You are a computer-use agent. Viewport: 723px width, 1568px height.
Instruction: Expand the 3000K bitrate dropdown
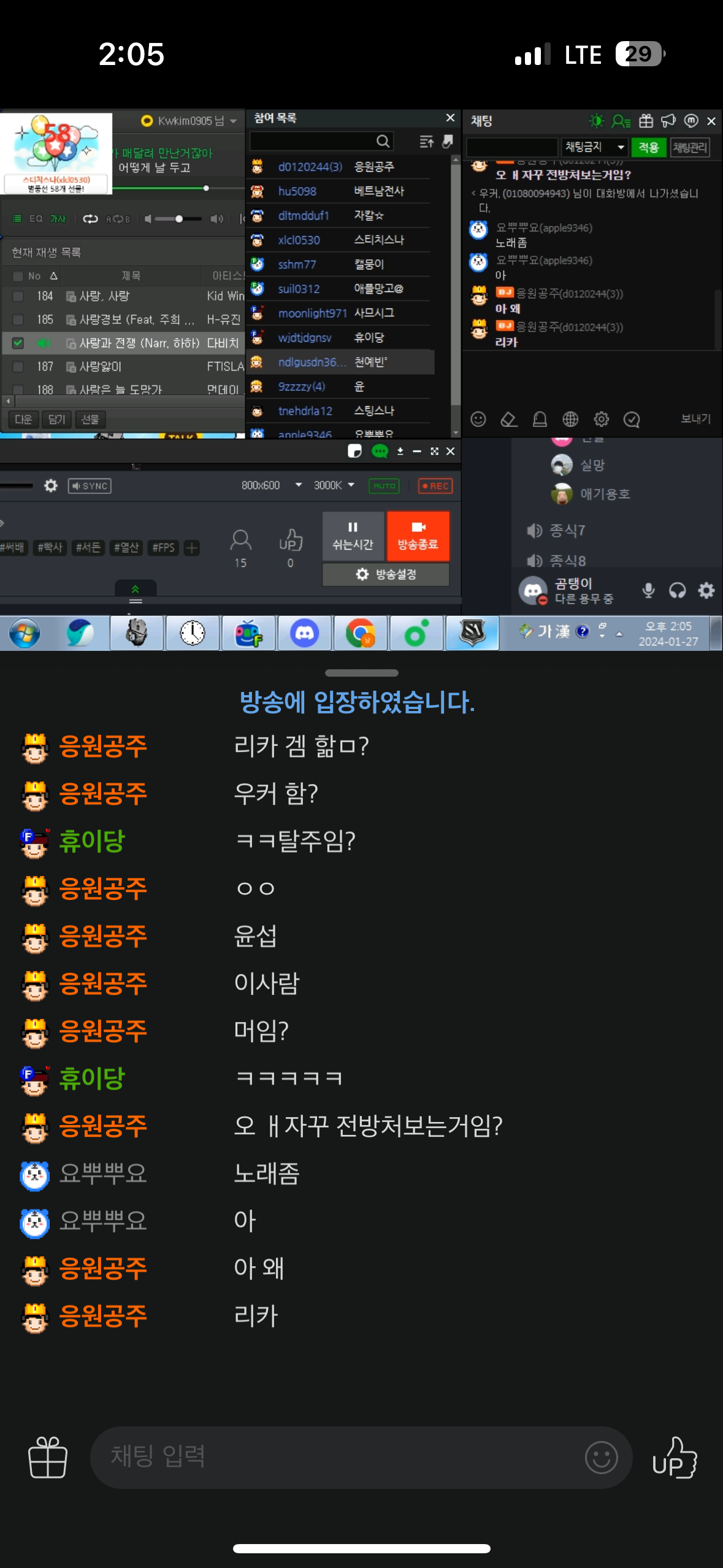[x=334, y=485]
